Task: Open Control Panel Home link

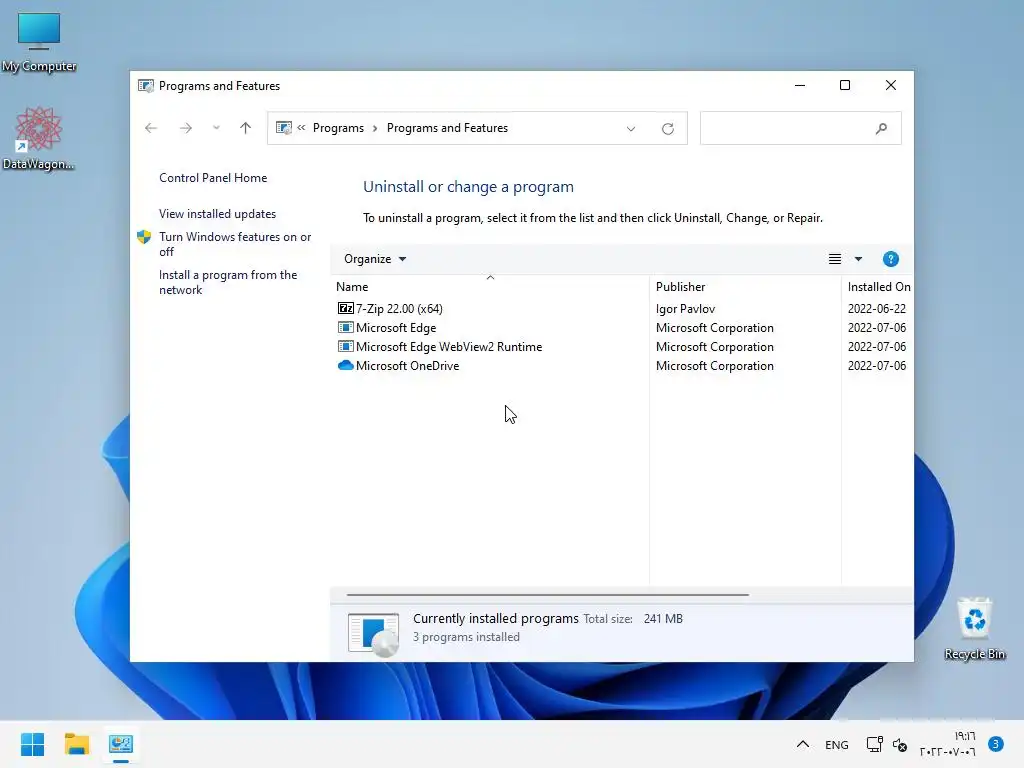Action: (213, 178)
